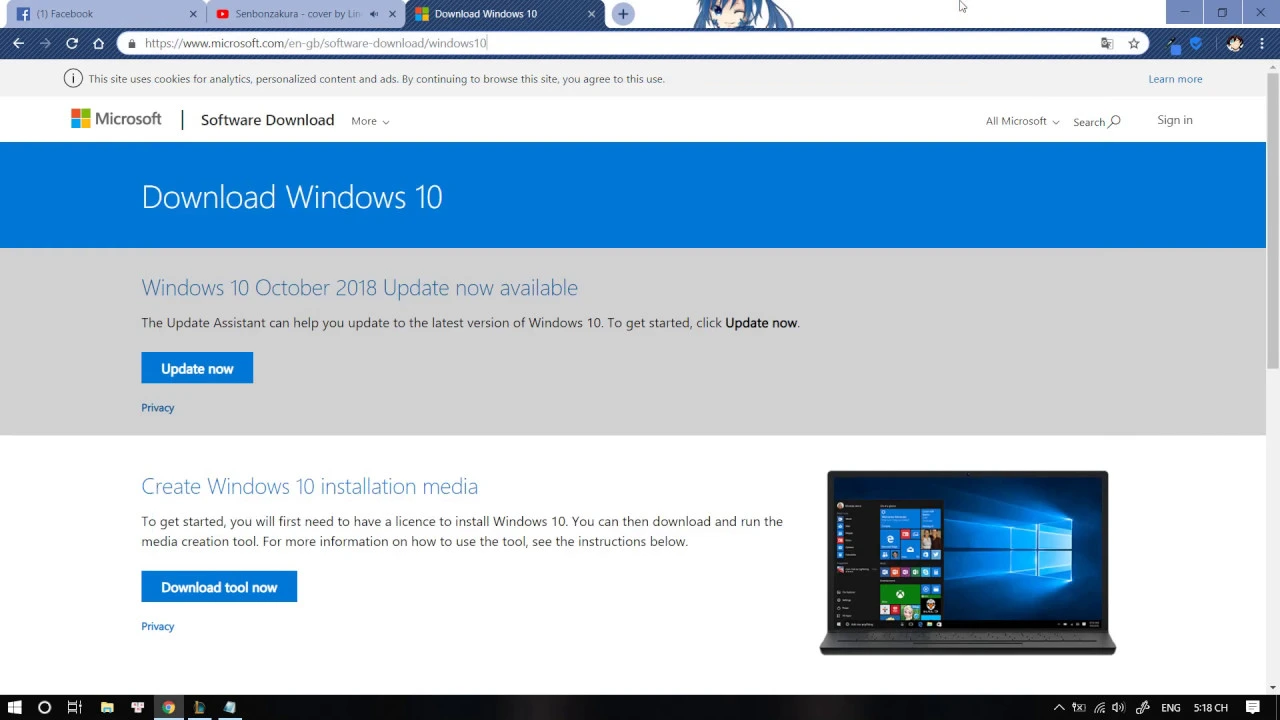
Task: Open Privacy link under Download tool now
Action: (158, 627)
